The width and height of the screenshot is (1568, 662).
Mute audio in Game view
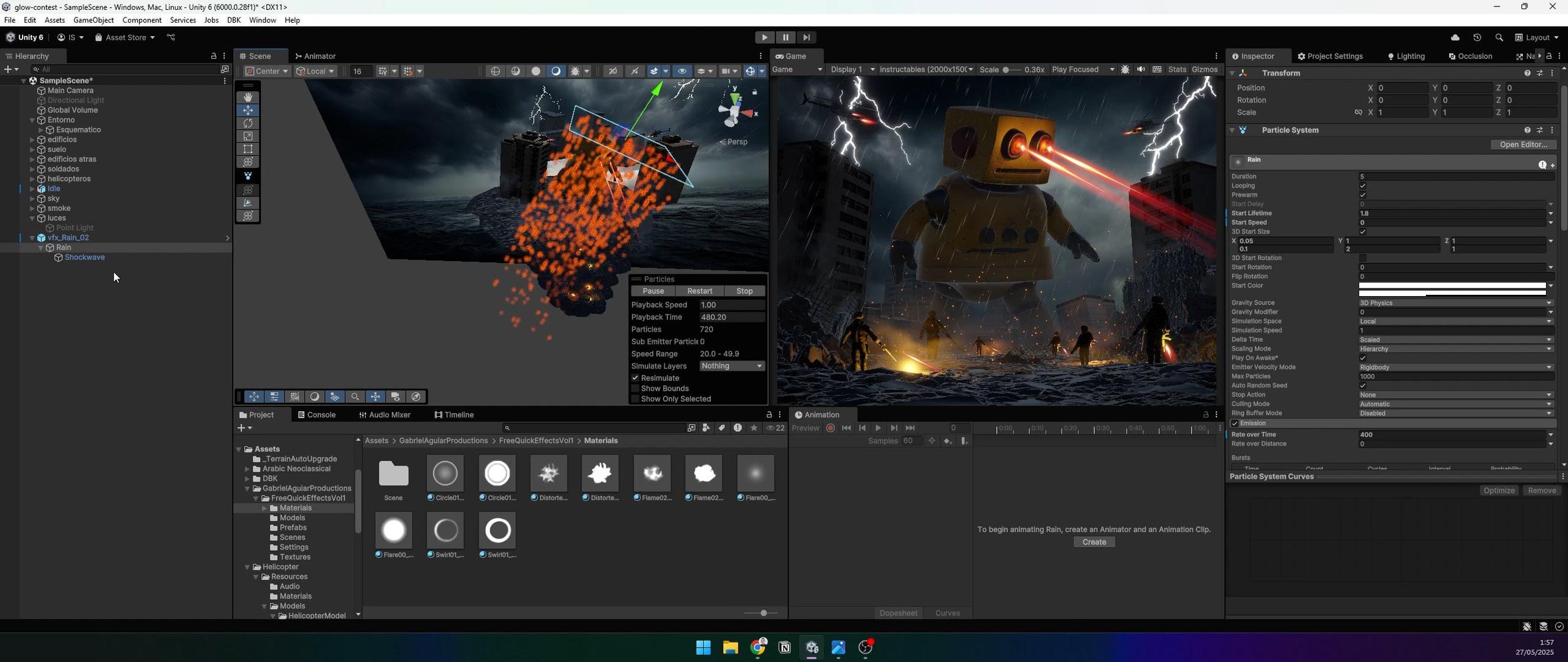[x=1141, y=69]
